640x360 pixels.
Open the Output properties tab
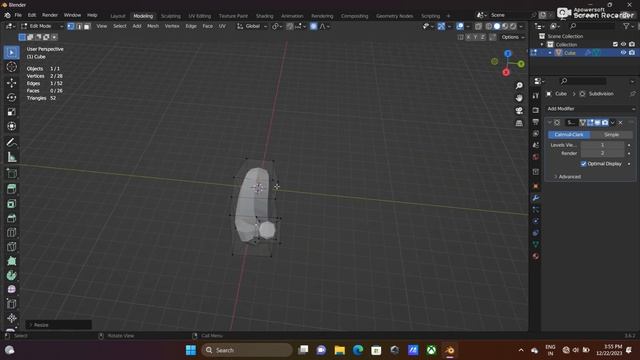pyautogui.click(x=536, y=122)
